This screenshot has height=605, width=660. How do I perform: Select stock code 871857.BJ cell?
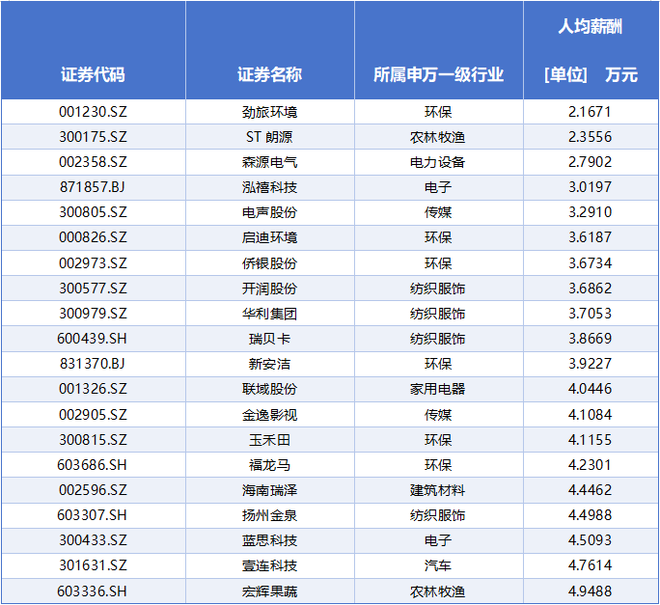pos(93,187)
